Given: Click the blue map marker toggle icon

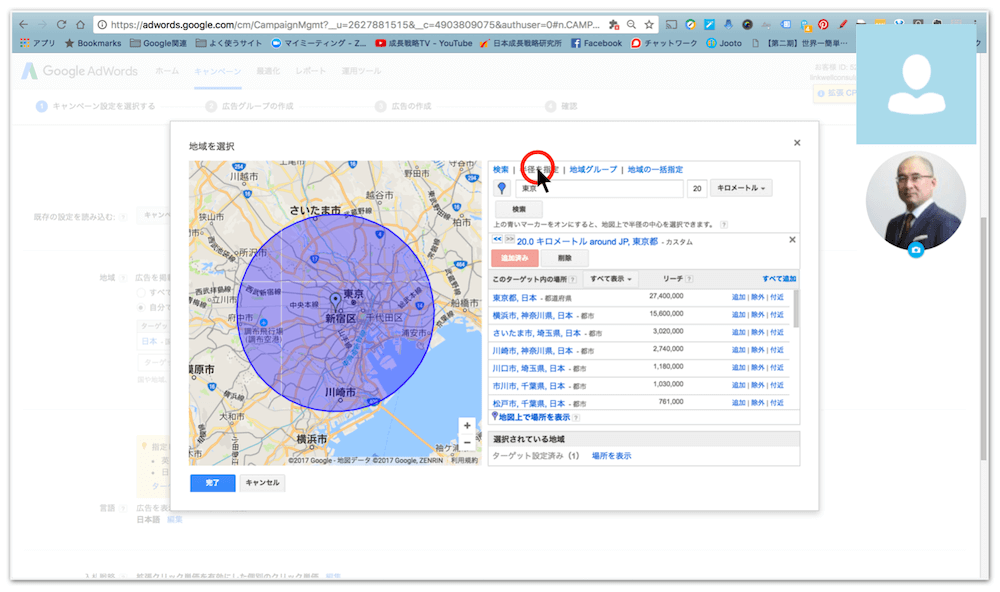Looking at the screenshot, I should click(502, 188).
